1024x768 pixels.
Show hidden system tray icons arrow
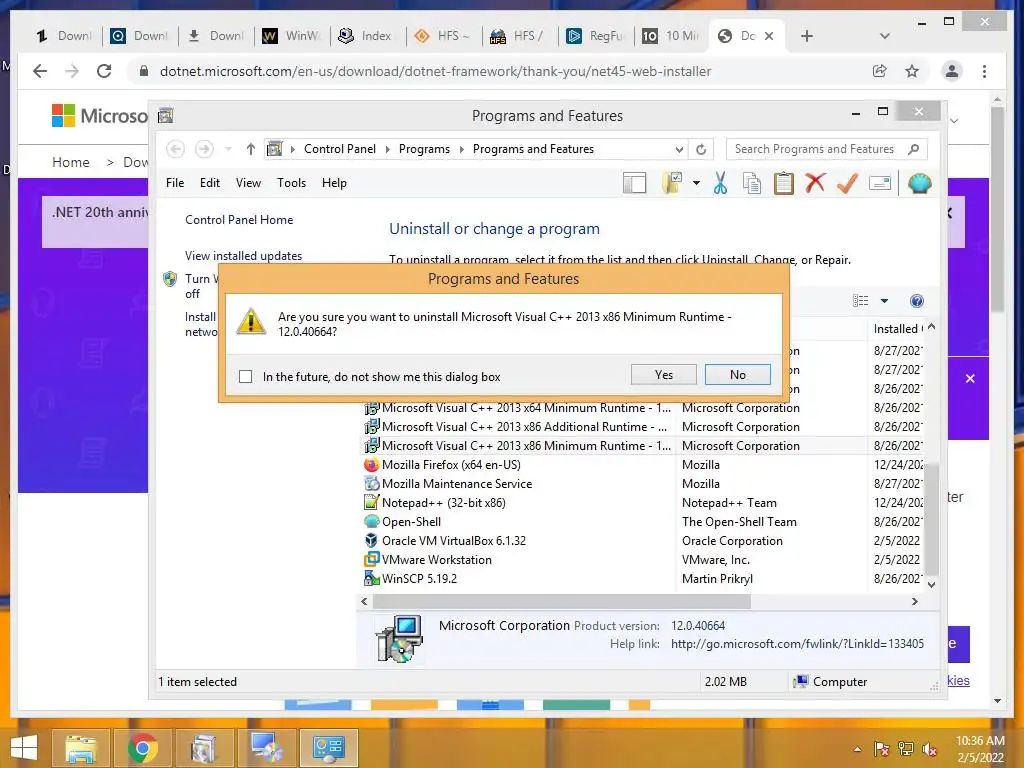click(857, 749)
